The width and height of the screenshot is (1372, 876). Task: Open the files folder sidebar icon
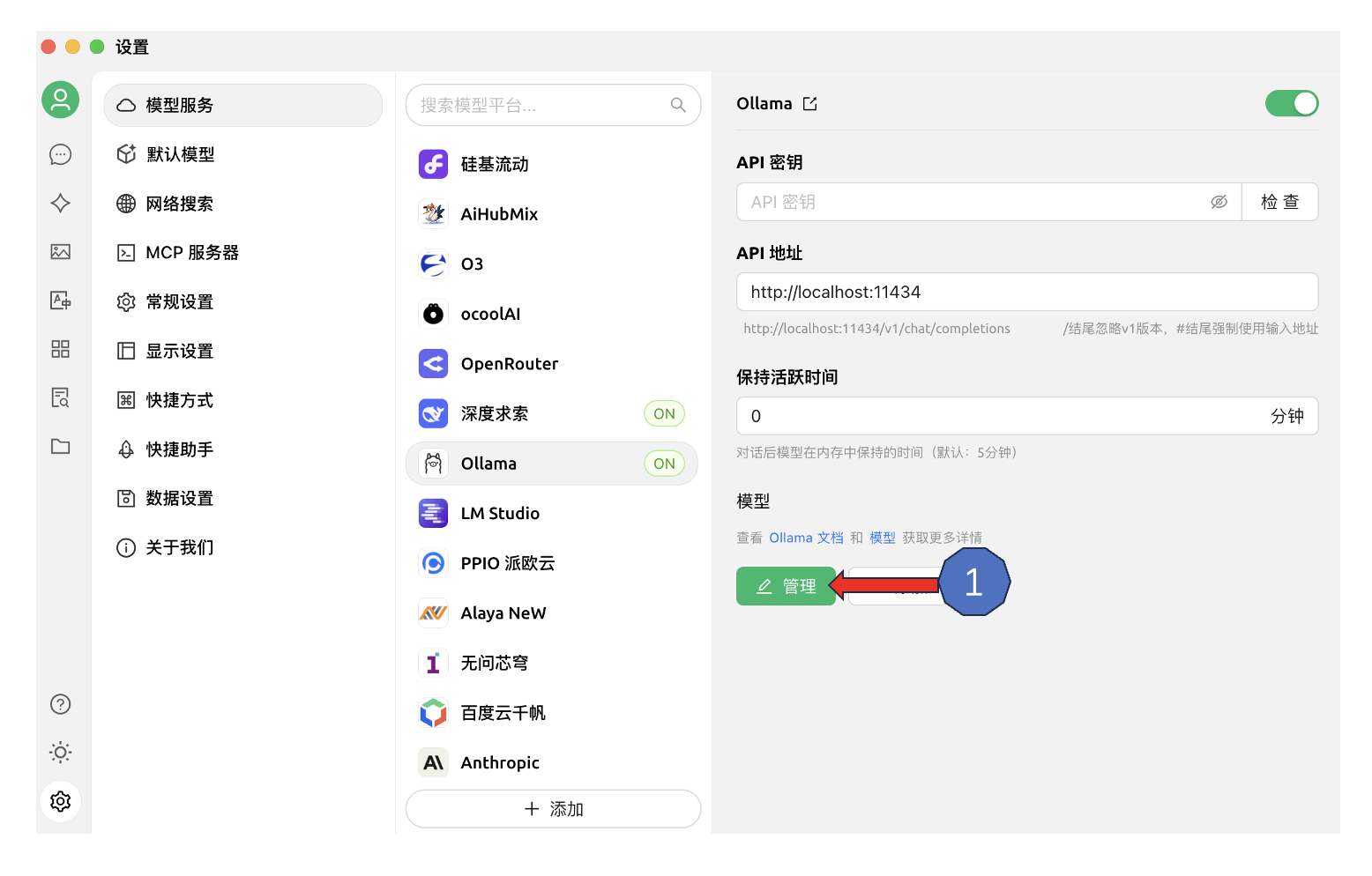(x=60, y=446)
